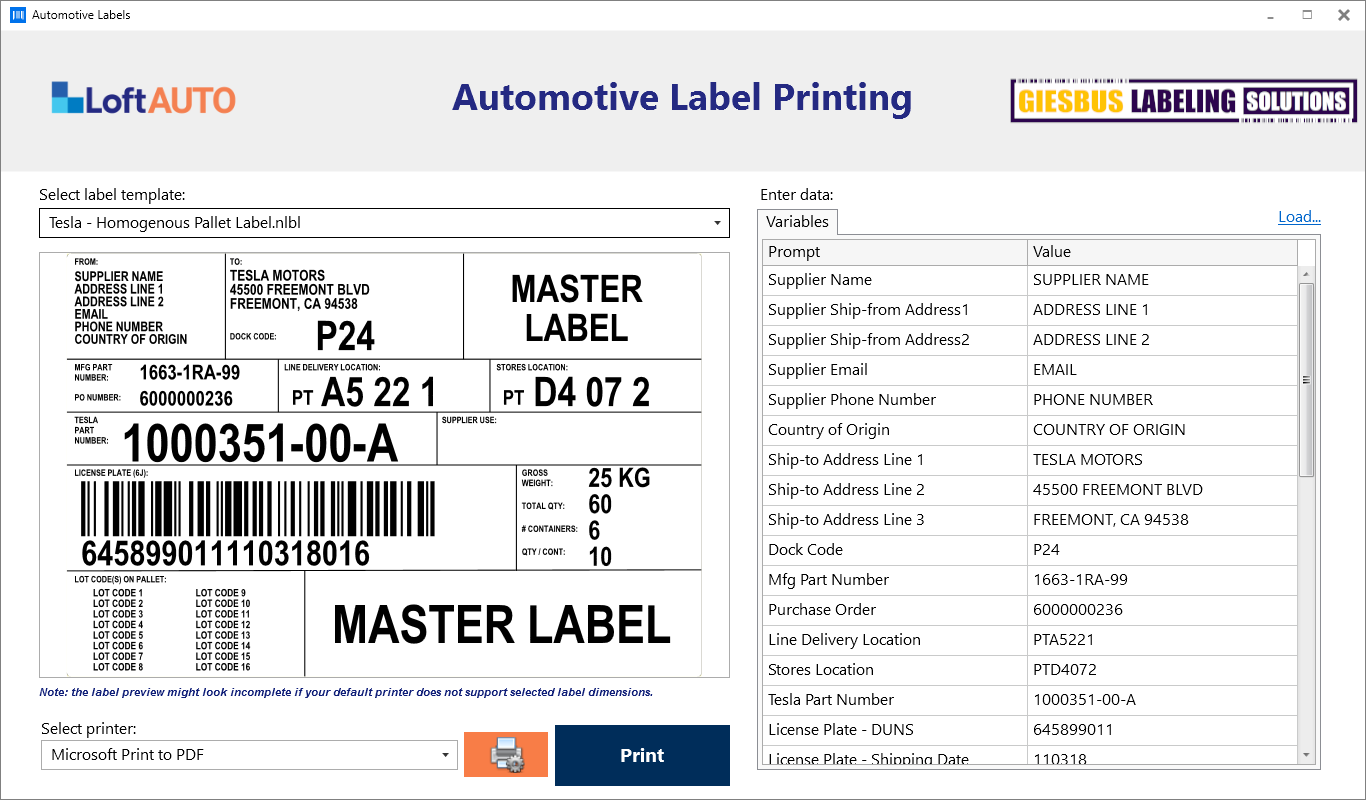Viewport: 1366px width, 800px height.
Task: Edit the Mfg Part Number value 1663-1RA-99
Action: point(1163,580)
